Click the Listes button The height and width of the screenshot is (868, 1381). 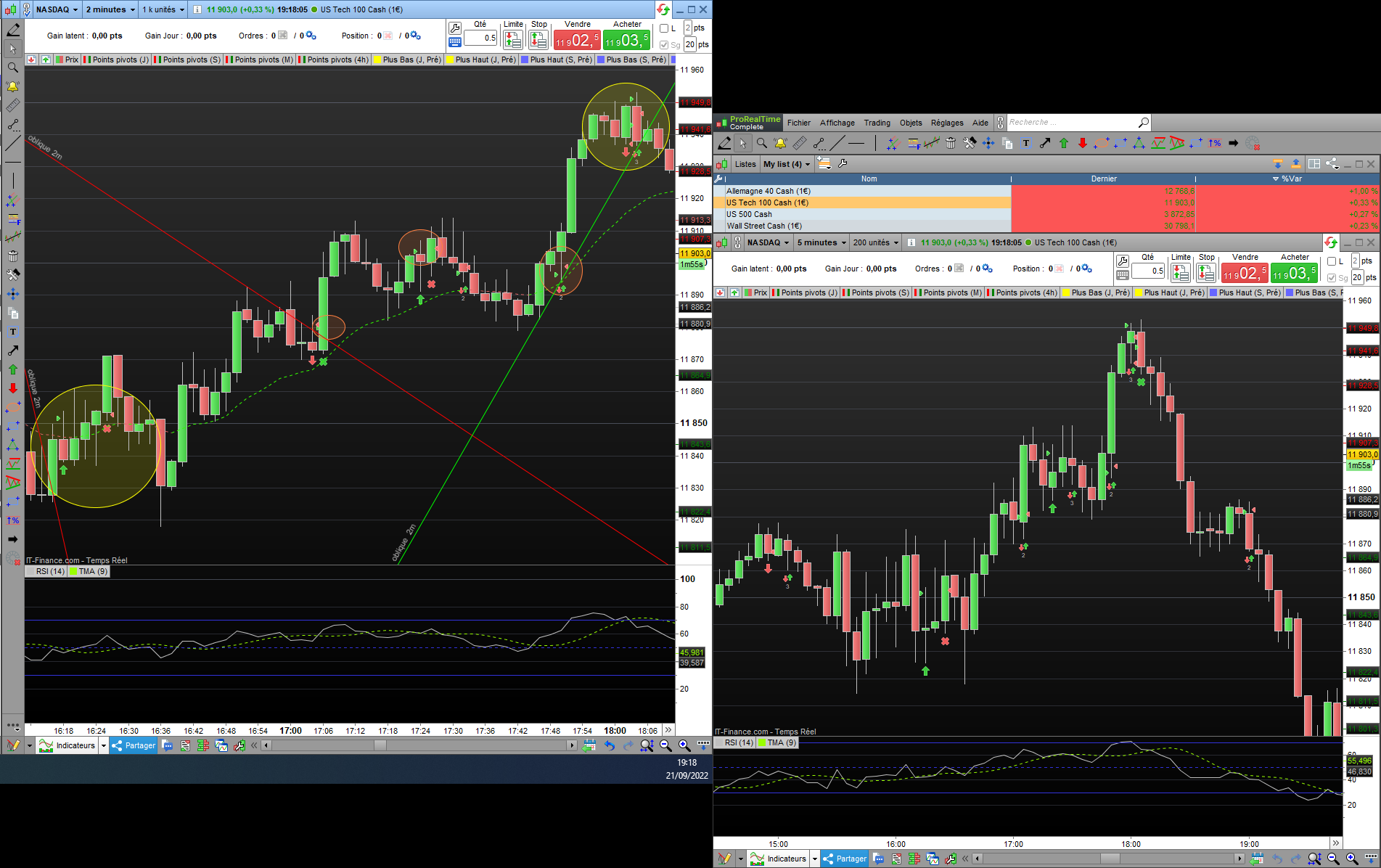click(745, 164)
